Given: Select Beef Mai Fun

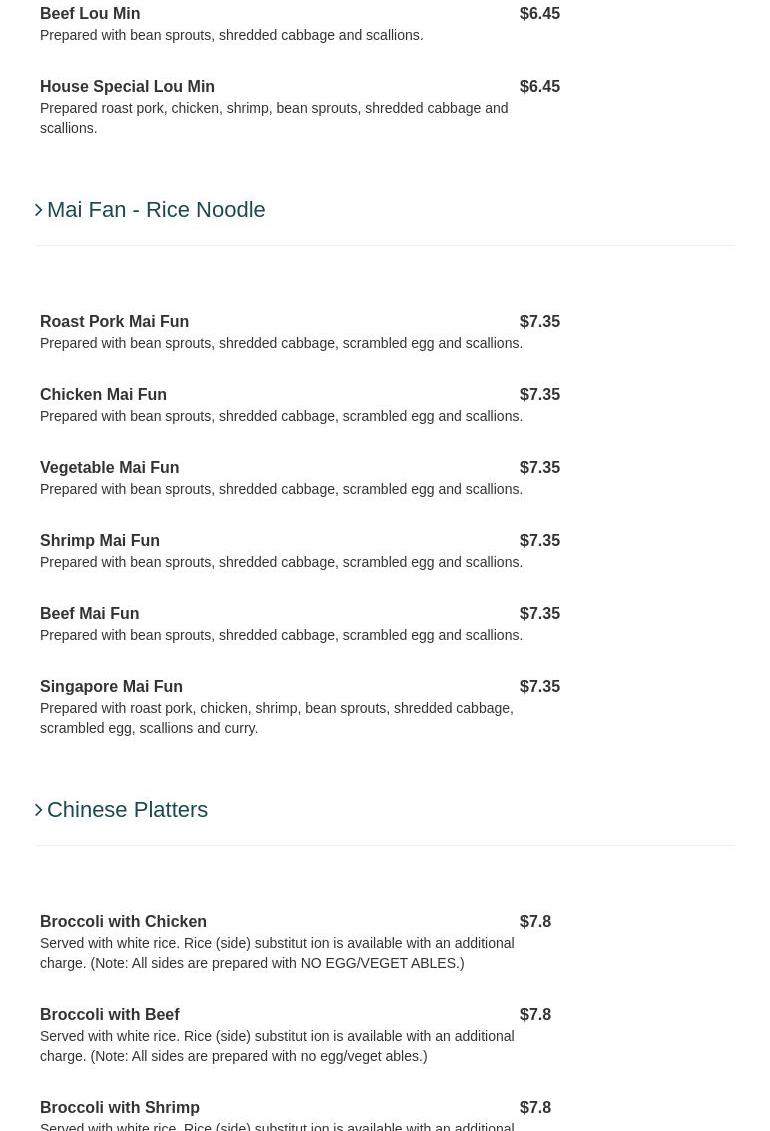Looking at the screenshot, I should 89,614.
